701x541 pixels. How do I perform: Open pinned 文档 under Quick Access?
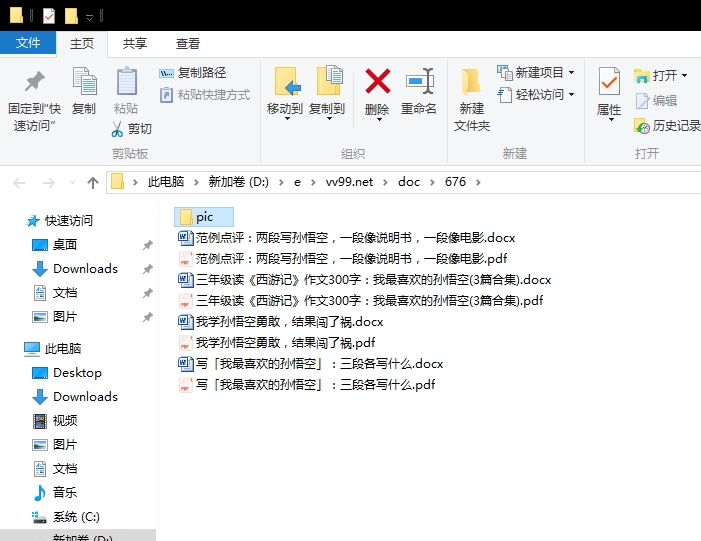55,293
